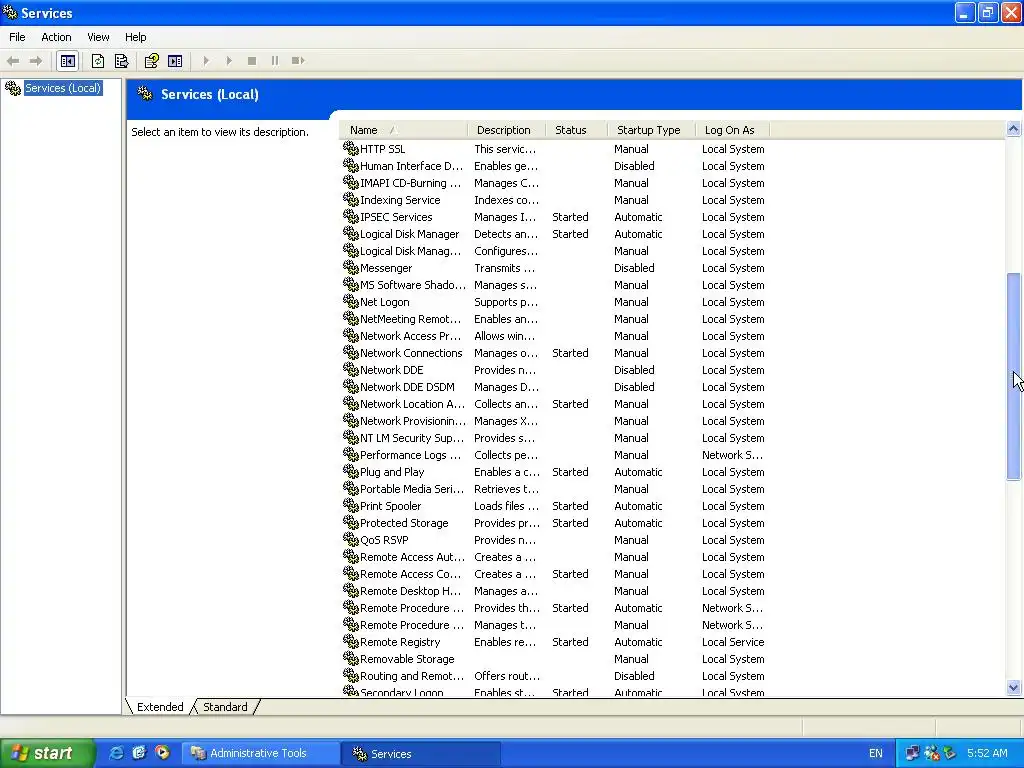Select the Indexing Service row
This screenshot has width=1024, height=768.
400,200
